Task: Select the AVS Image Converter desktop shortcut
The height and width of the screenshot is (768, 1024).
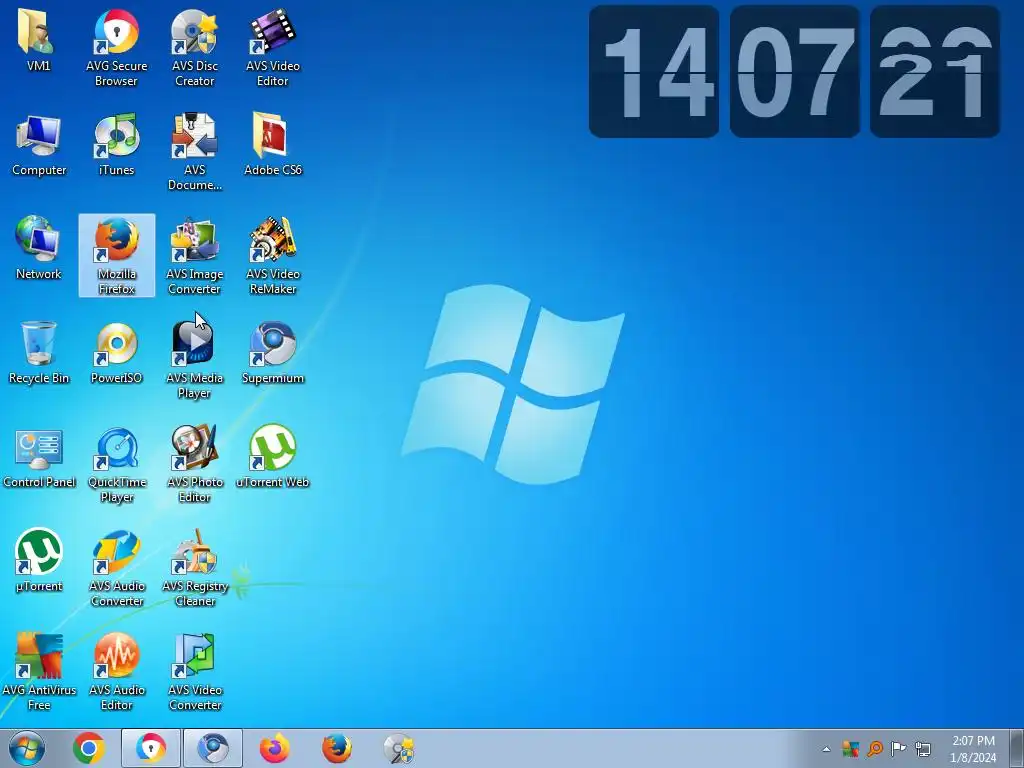Action: 195,255
